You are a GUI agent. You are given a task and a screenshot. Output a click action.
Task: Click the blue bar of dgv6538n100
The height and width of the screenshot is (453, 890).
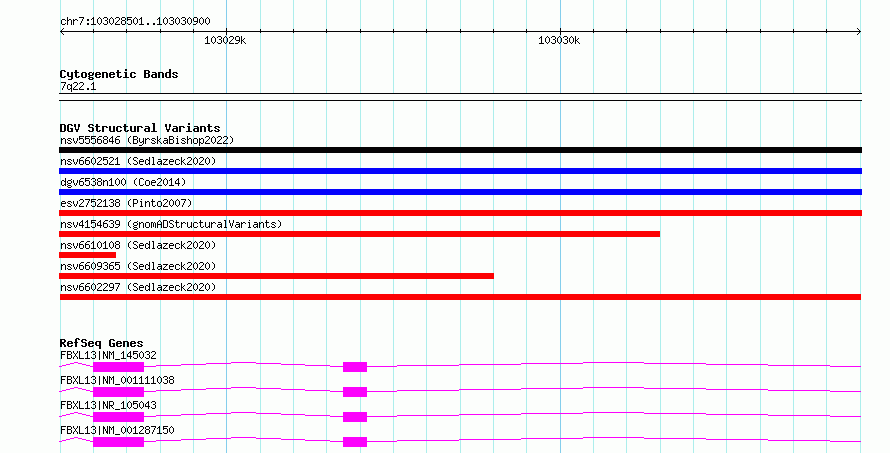460,192
